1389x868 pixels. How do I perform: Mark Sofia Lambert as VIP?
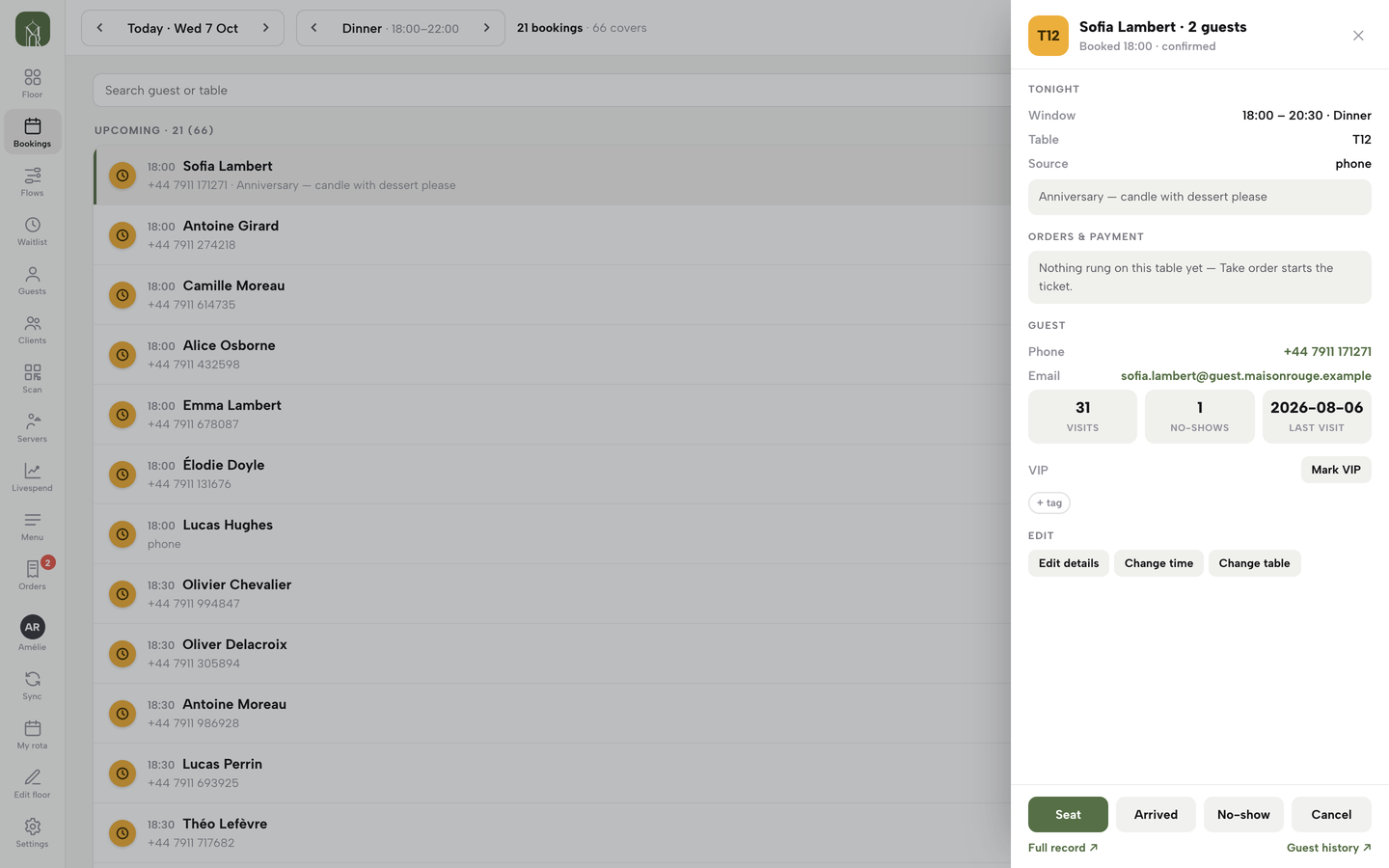pos(1336,470)
